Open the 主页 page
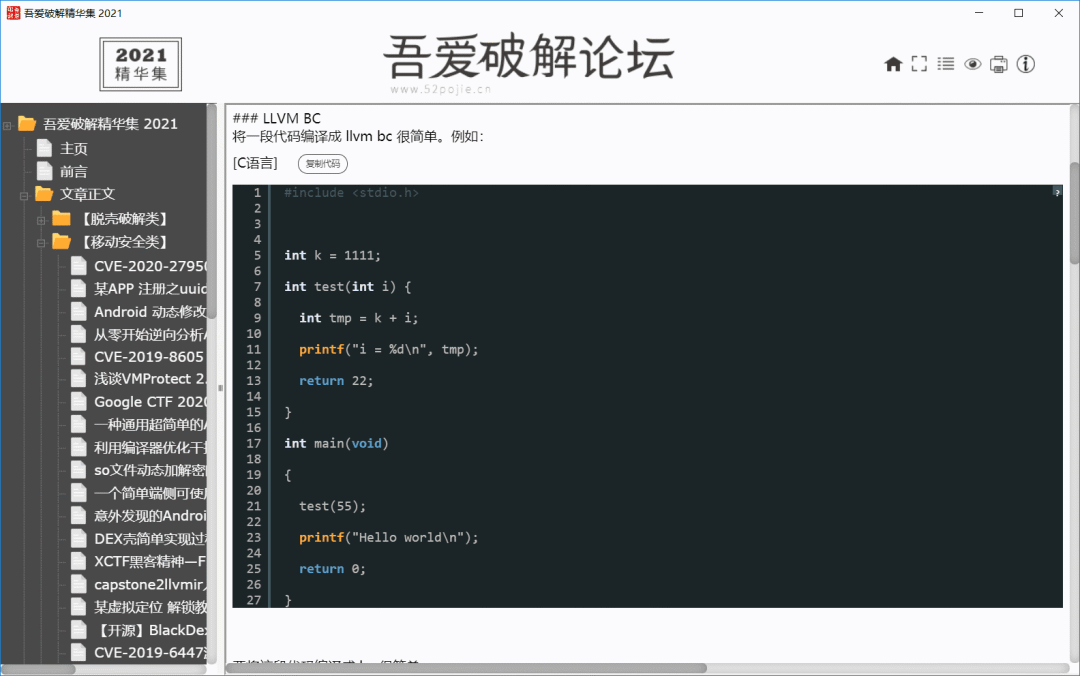The height and width of the screenshot is (676, 1080). coord(74,148)
